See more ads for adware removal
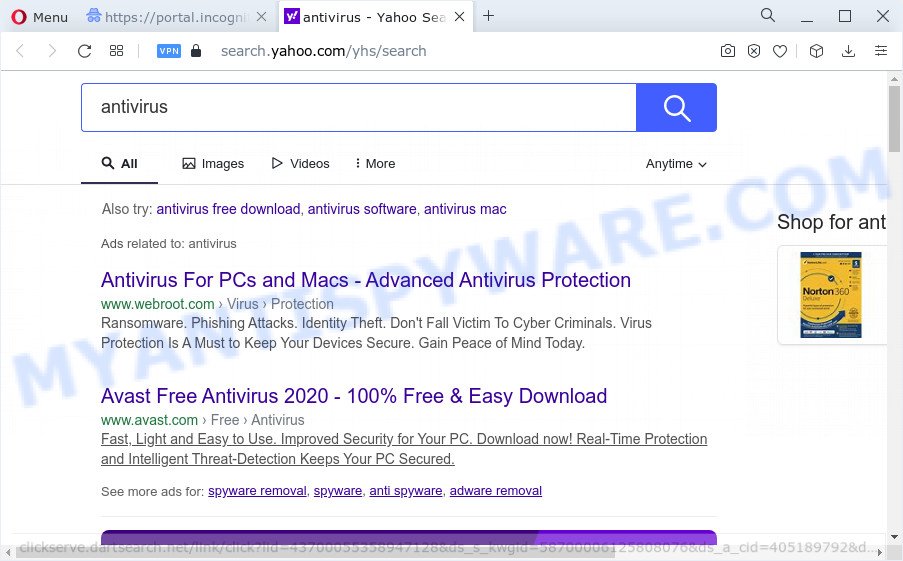Image resolution: width=903 pixels, height=561 pixels. (496, 491)
